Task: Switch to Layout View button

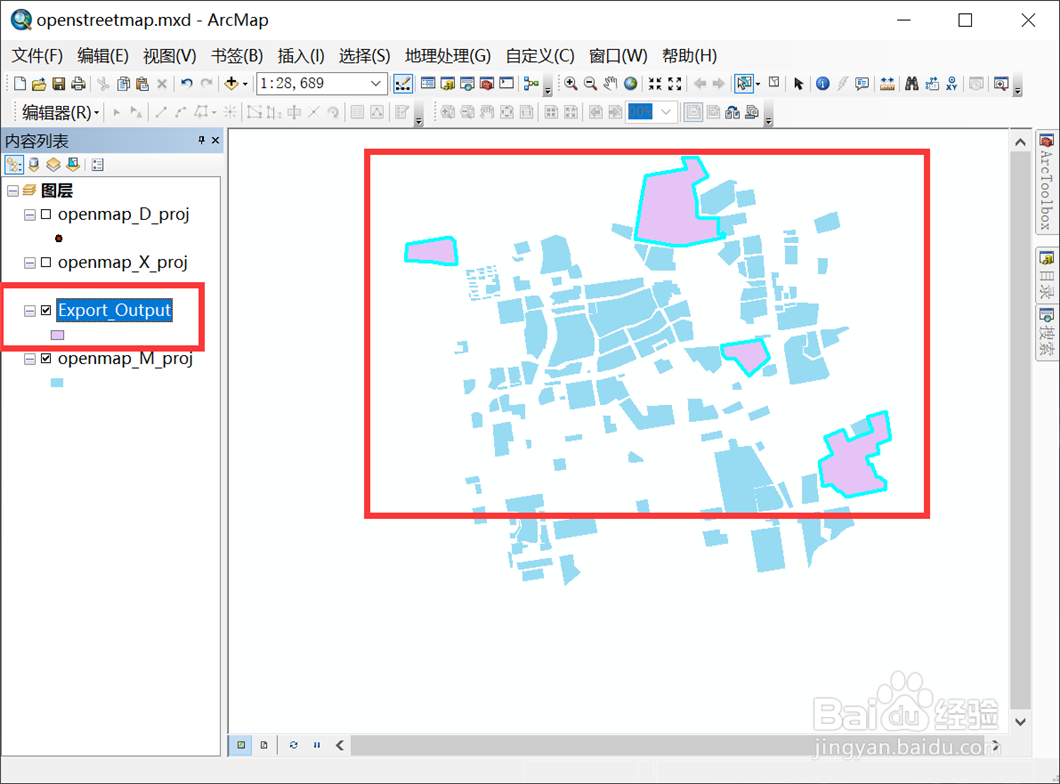Action: [264, 745]
